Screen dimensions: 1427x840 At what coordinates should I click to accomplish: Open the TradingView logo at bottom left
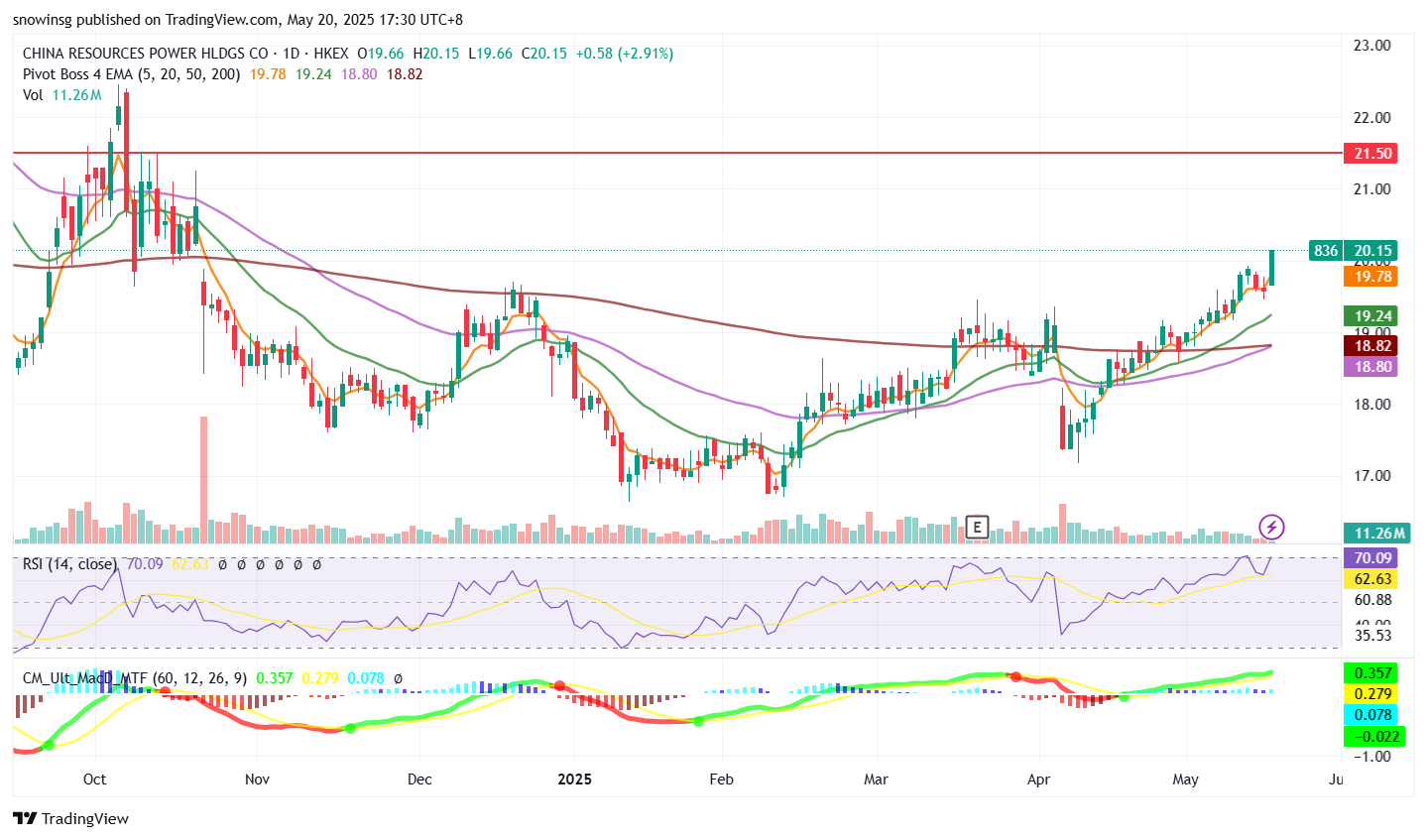(70, 818)
